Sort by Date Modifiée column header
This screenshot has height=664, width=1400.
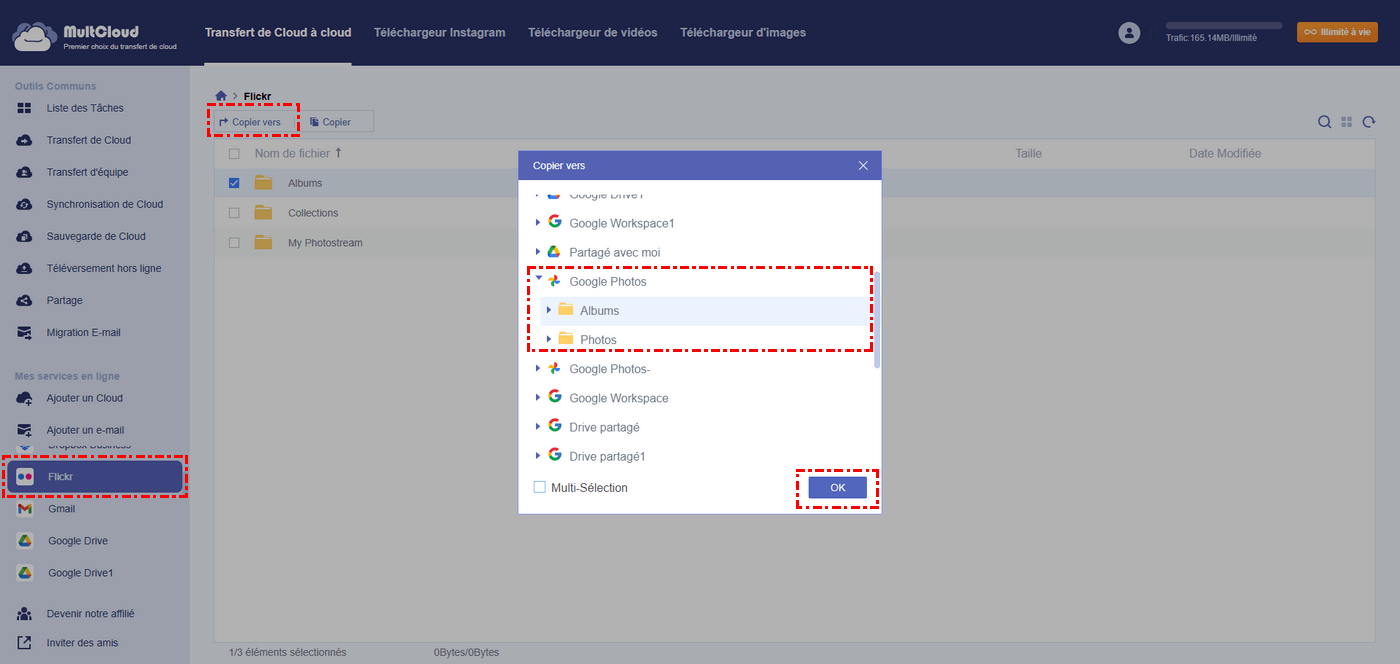click(x=1225, y=154)
